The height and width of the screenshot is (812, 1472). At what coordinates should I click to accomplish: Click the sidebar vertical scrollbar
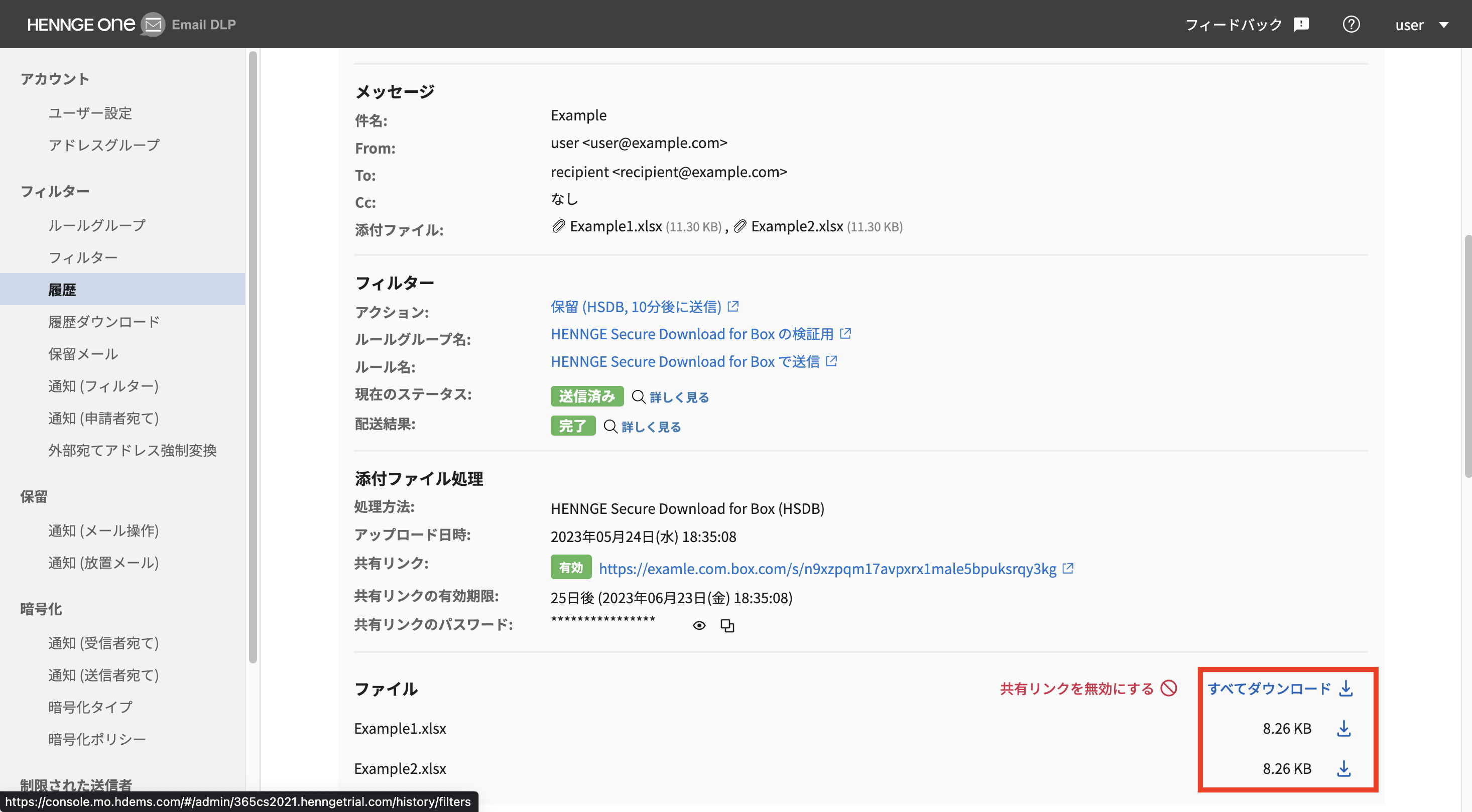[x=253, y=357]
